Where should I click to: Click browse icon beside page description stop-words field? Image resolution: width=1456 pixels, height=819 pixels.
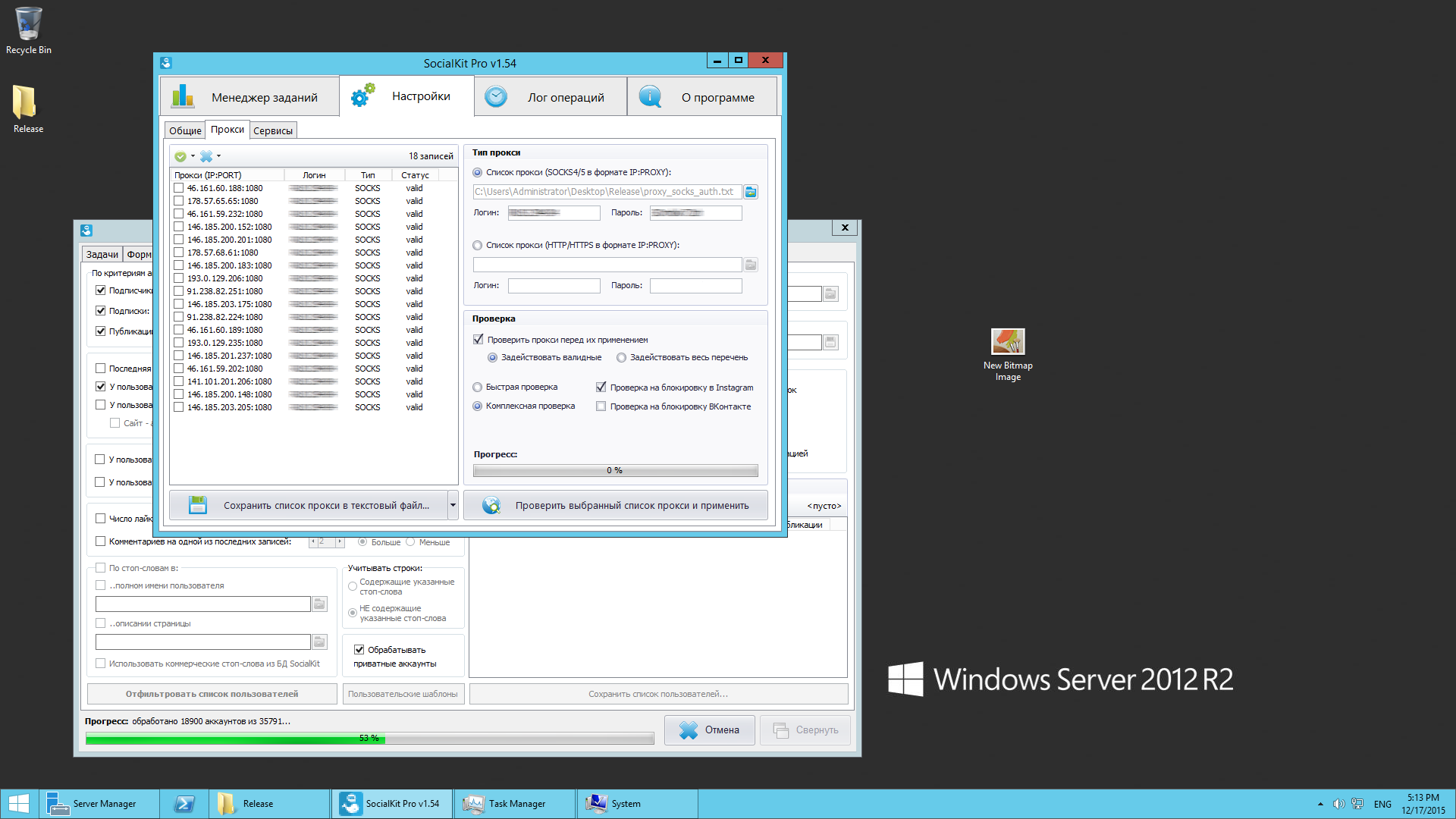320,642
